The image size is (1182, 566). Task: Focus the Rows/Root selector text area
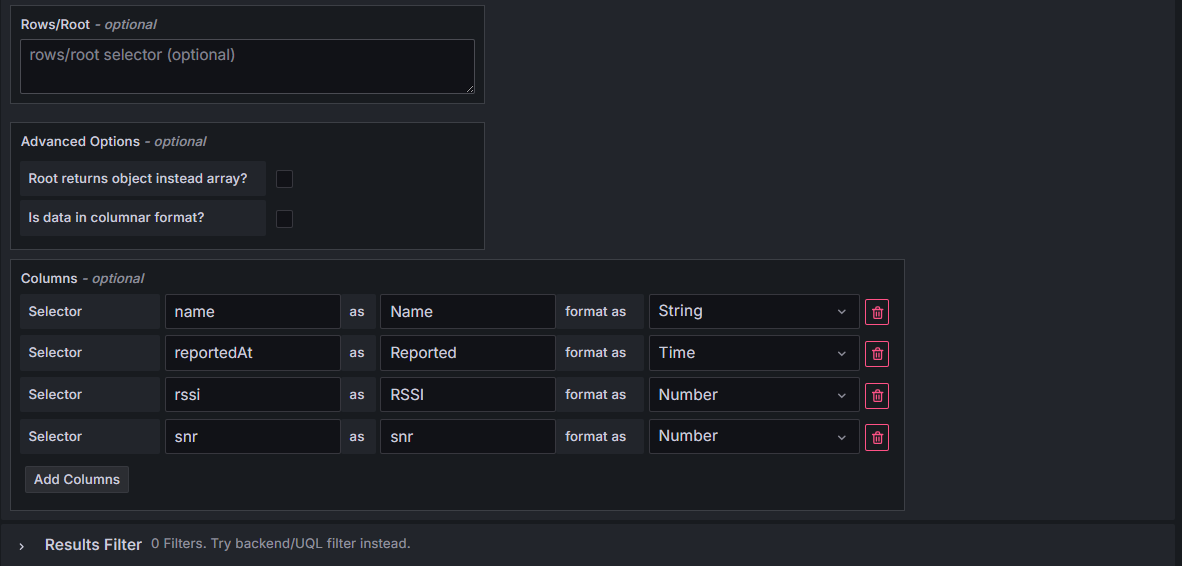[x=247, y=66]
